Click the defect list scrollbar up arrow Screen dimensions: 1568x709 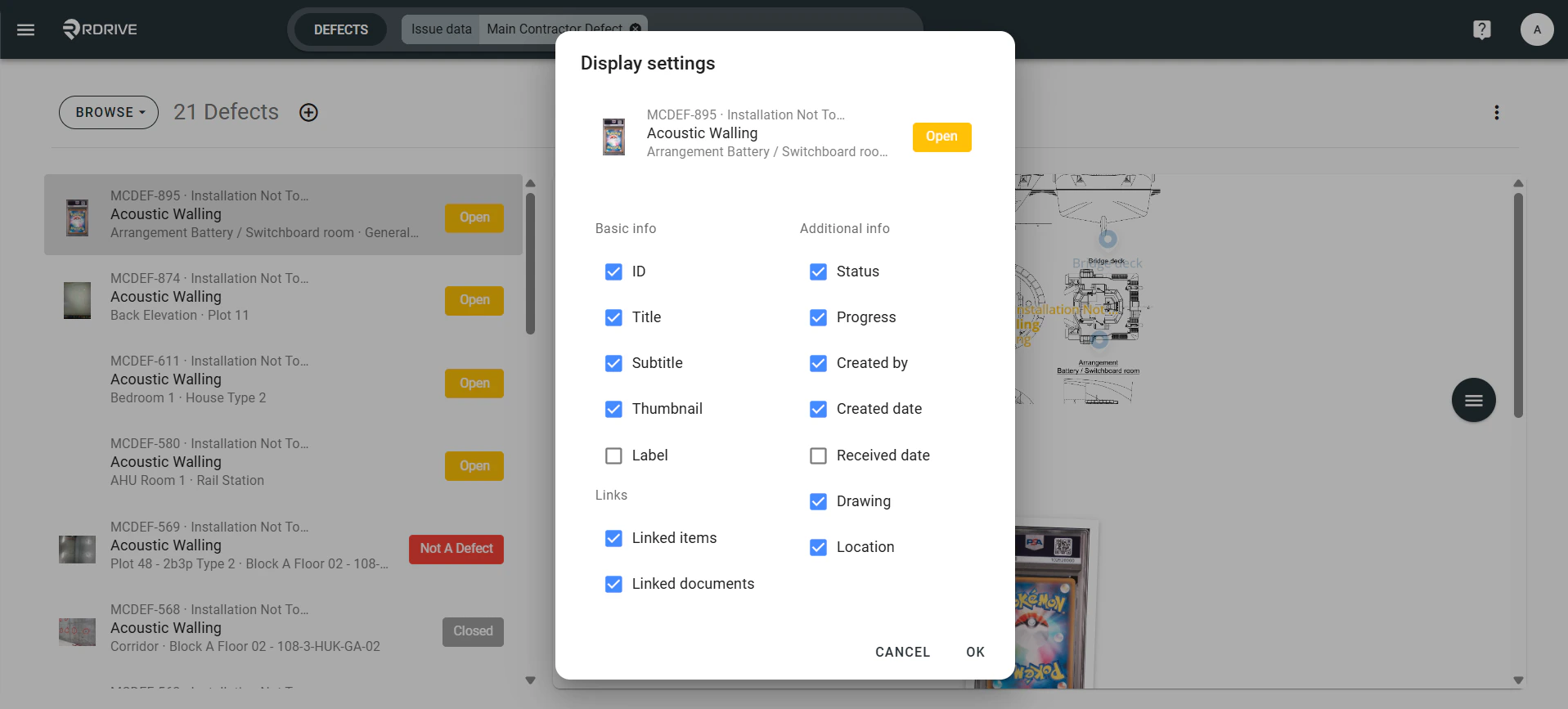tap(530, 183)
